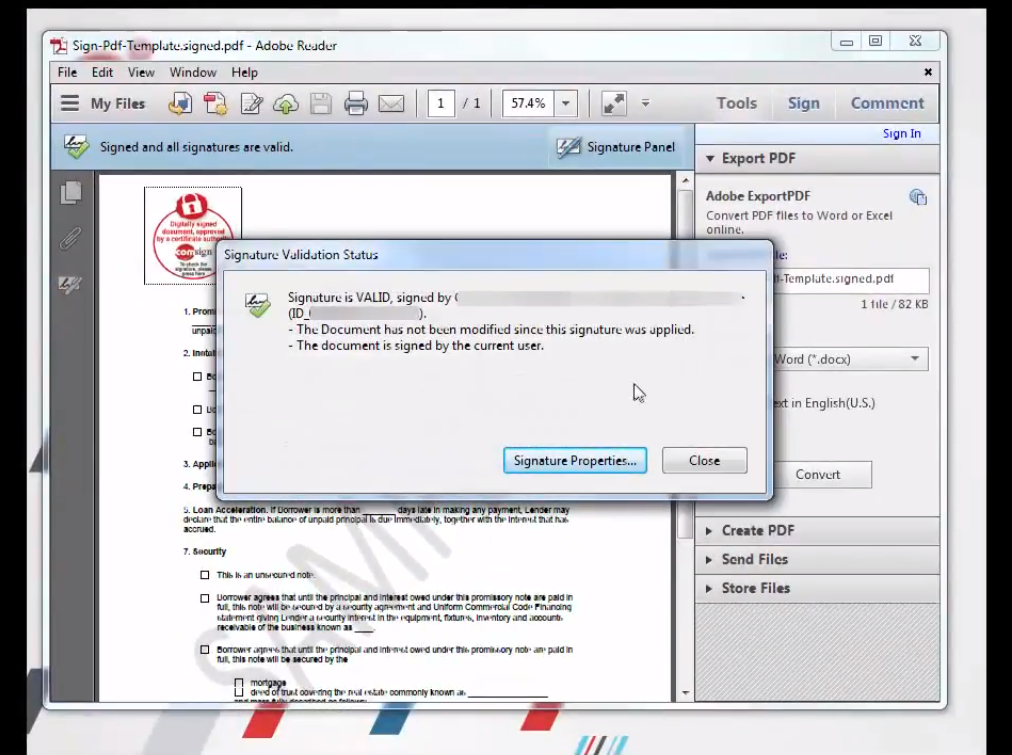Check the mortgage checkbox in the document
Viewport: 1012px width, 755px height.
click(x=238, y=682)
